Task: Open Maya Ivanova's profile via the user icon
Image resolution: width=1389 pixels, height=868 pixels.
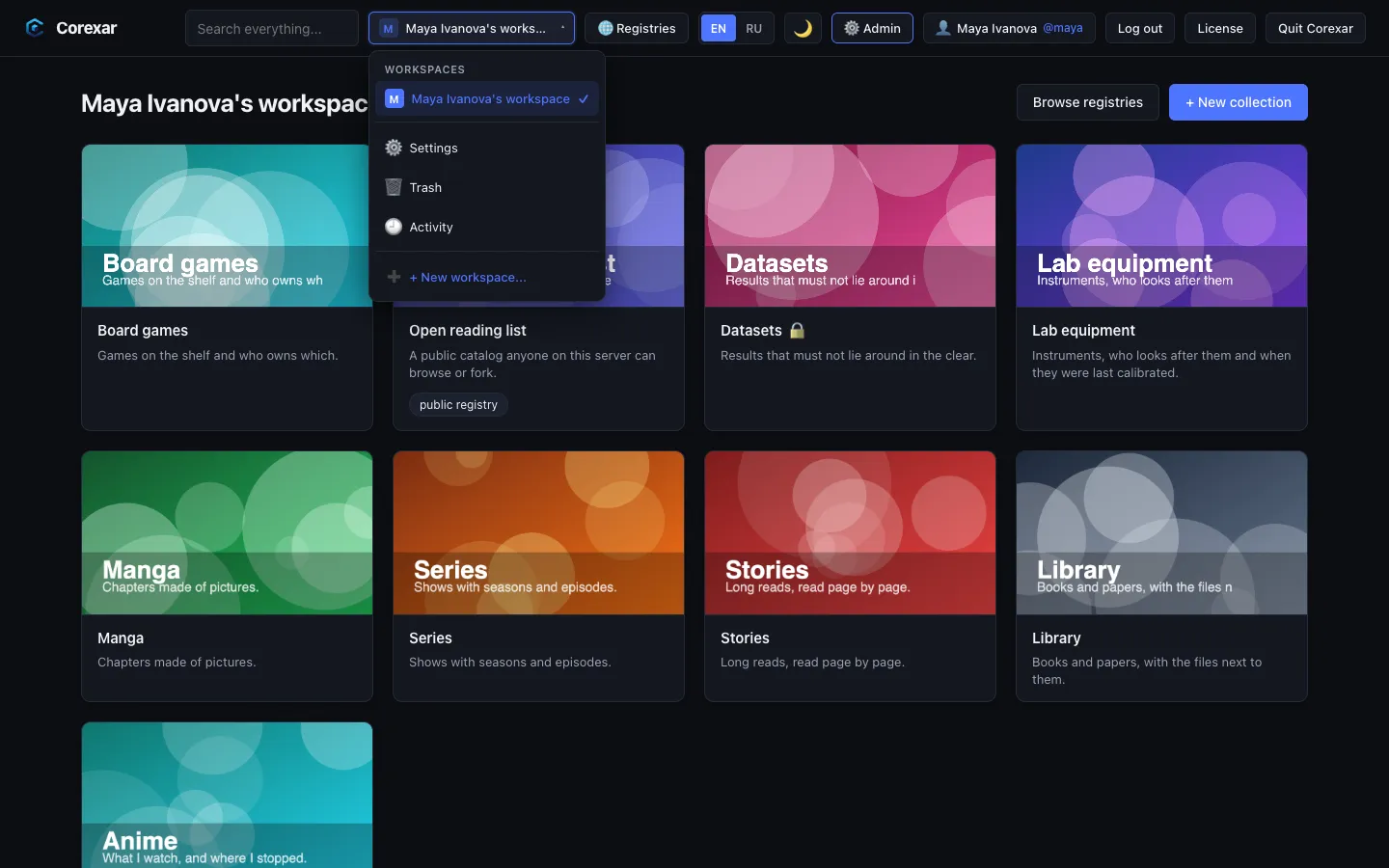Action: pos(943,29)
